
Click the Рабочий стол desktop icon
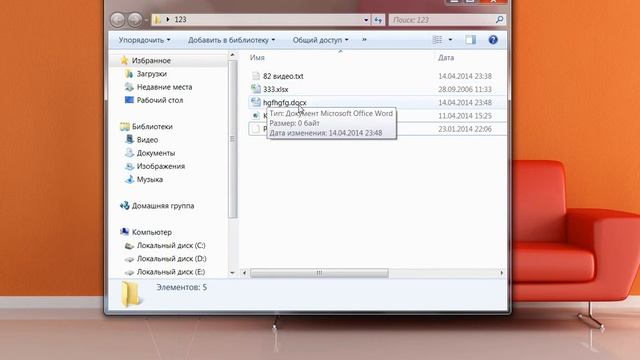click(x=129, y=100)
